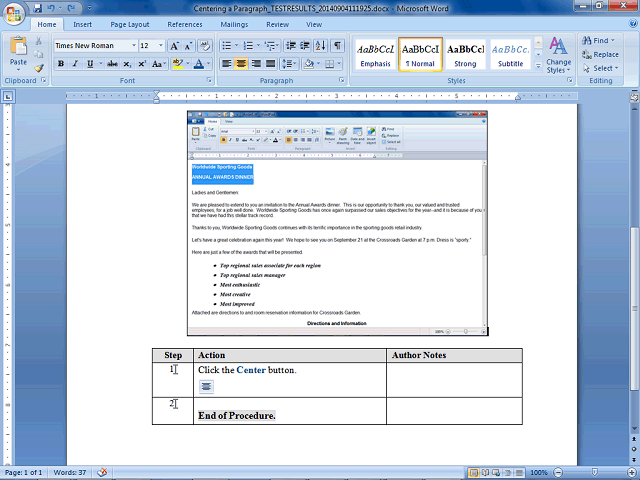Clear all text formatting
640x480 pixels.
pyautogui.click(x=205, y=46)
